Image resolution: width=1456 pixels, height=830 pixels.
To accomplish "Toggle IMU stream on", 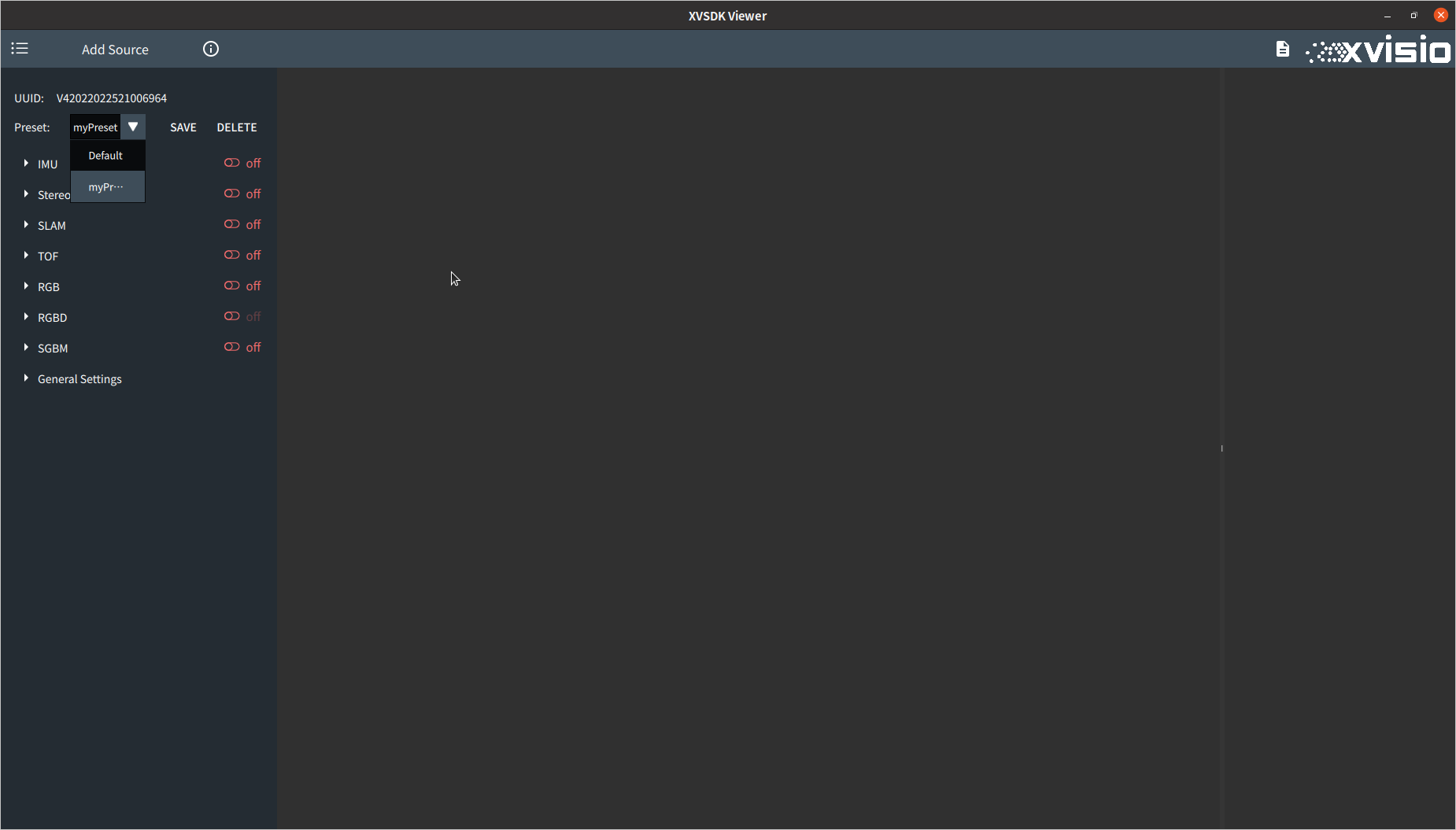I will [x=231, y=163].
